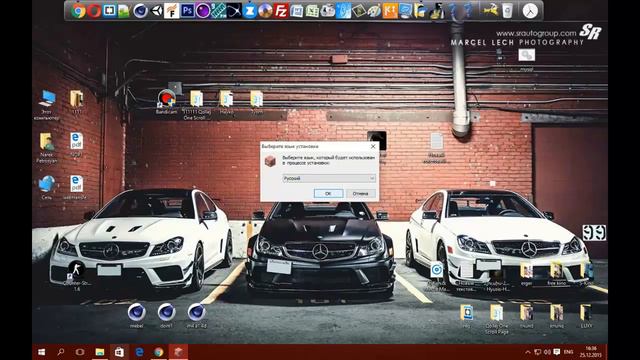Select the mebel Cinema 4D file
The height and width of the screenshot is (360, 640).
point(136,316)
